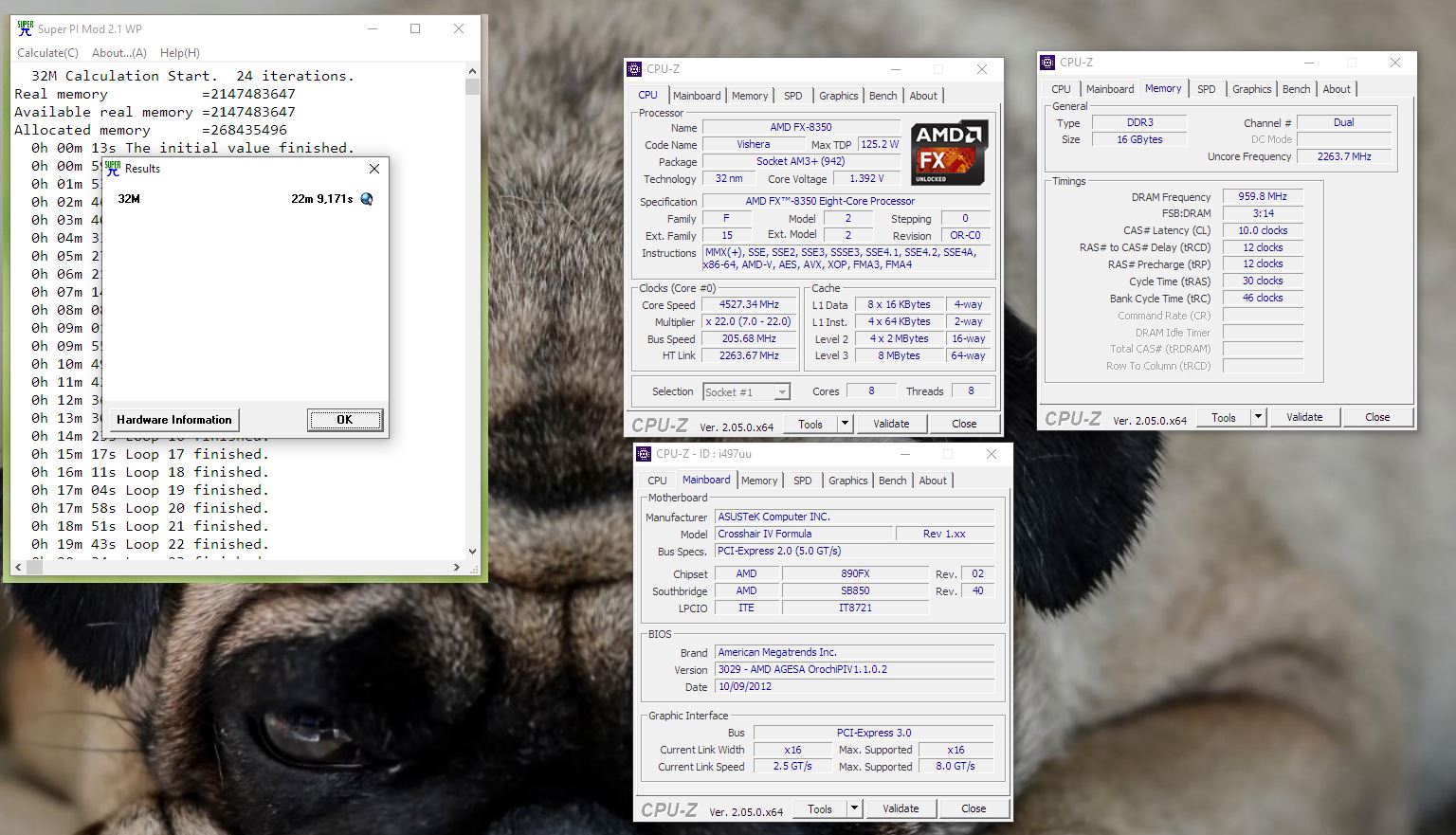Open Memory tab in the CPU window
The image size is (1456, 835).
point(750,96)
